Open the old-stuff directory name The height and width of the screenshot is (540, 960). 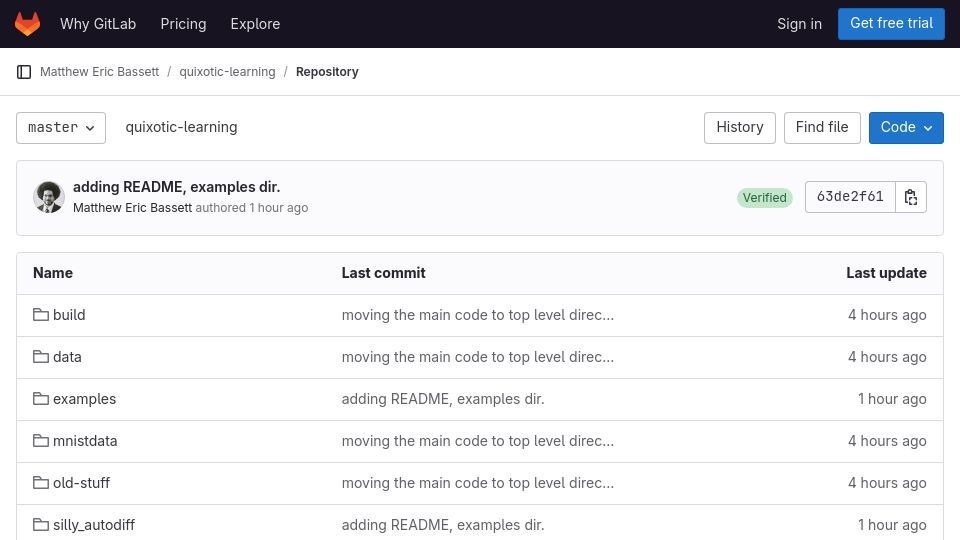[x=81, y=483]
